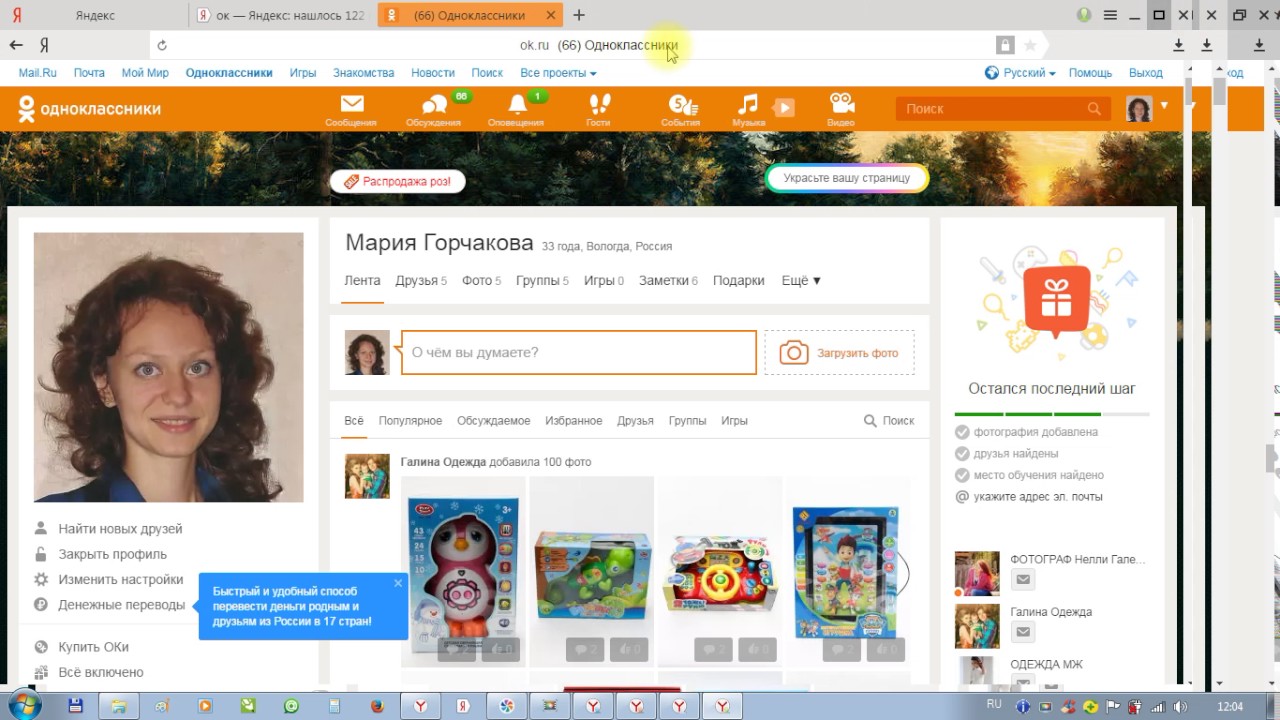Open Музыка note icon
This screenshot has width=1280, height=720.
pos(747,104)
